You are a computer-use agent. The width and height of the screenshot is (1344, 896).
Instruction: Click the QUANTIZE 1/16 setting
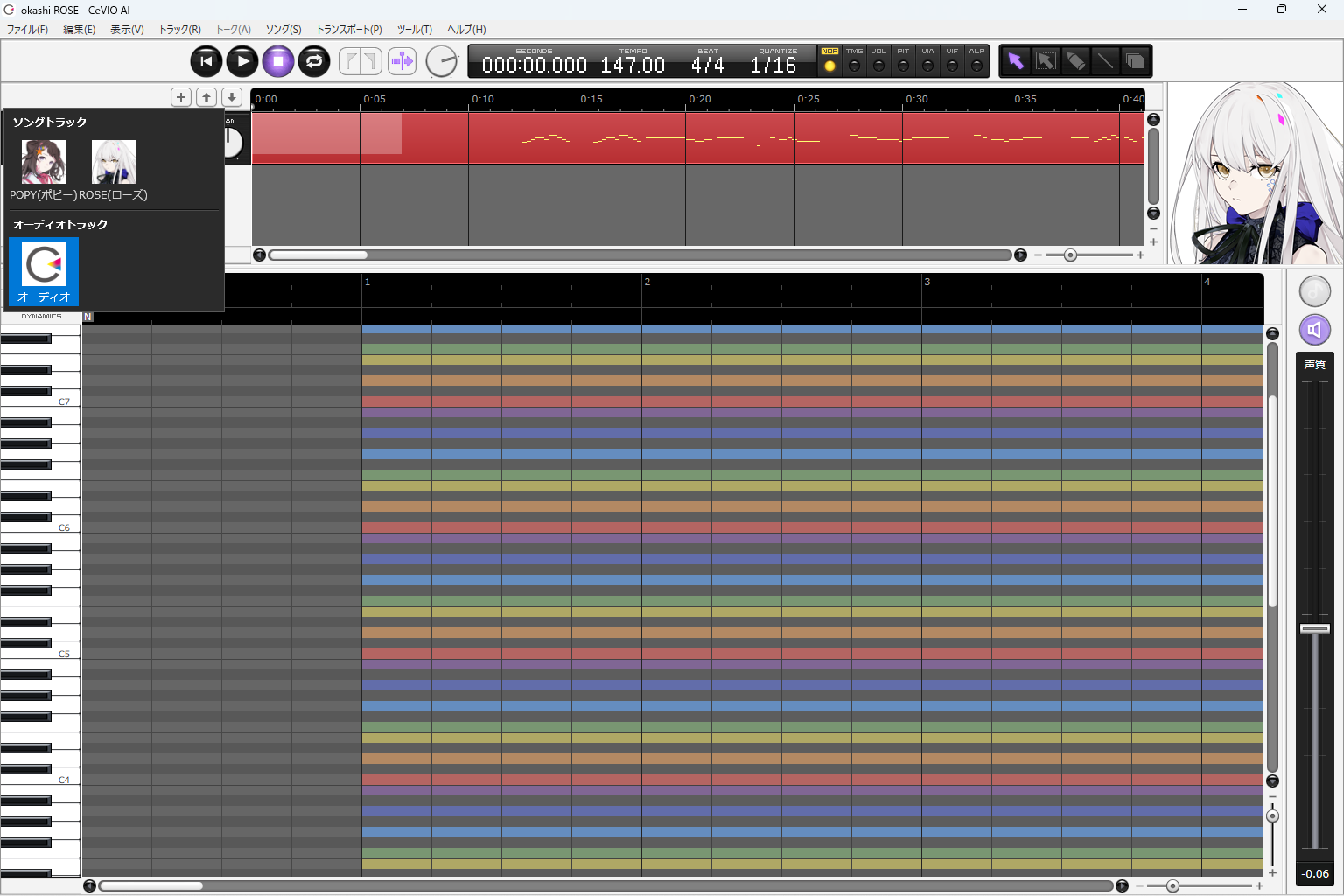tap(773, 65)
